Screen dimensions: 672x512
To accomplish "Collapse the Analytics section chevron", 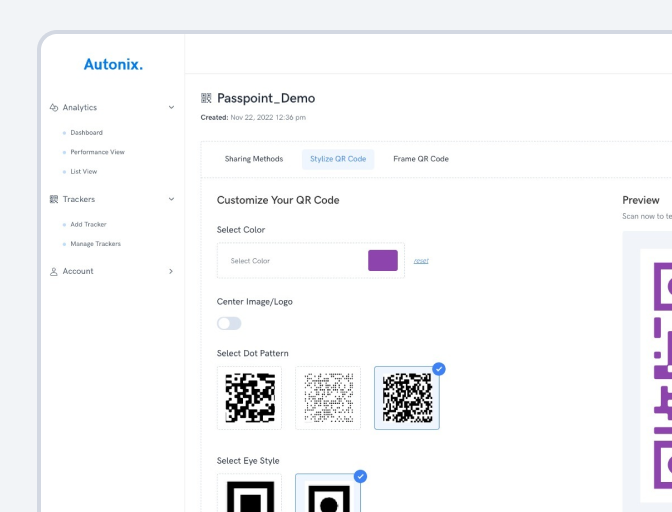I will [x=171, y=108].
